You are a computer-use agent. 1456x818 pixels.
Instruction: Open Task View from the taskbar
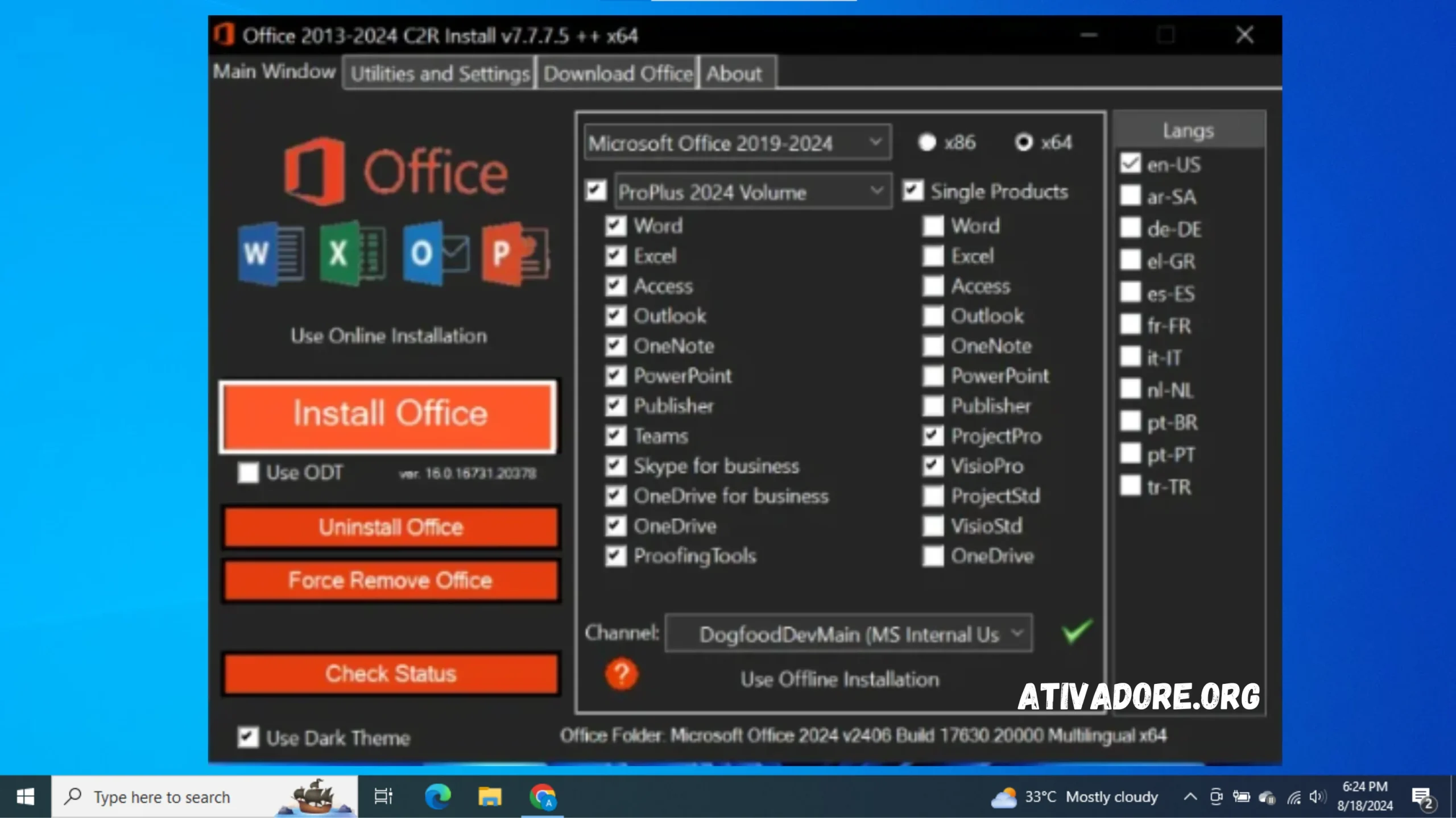[x=383, y=796]
